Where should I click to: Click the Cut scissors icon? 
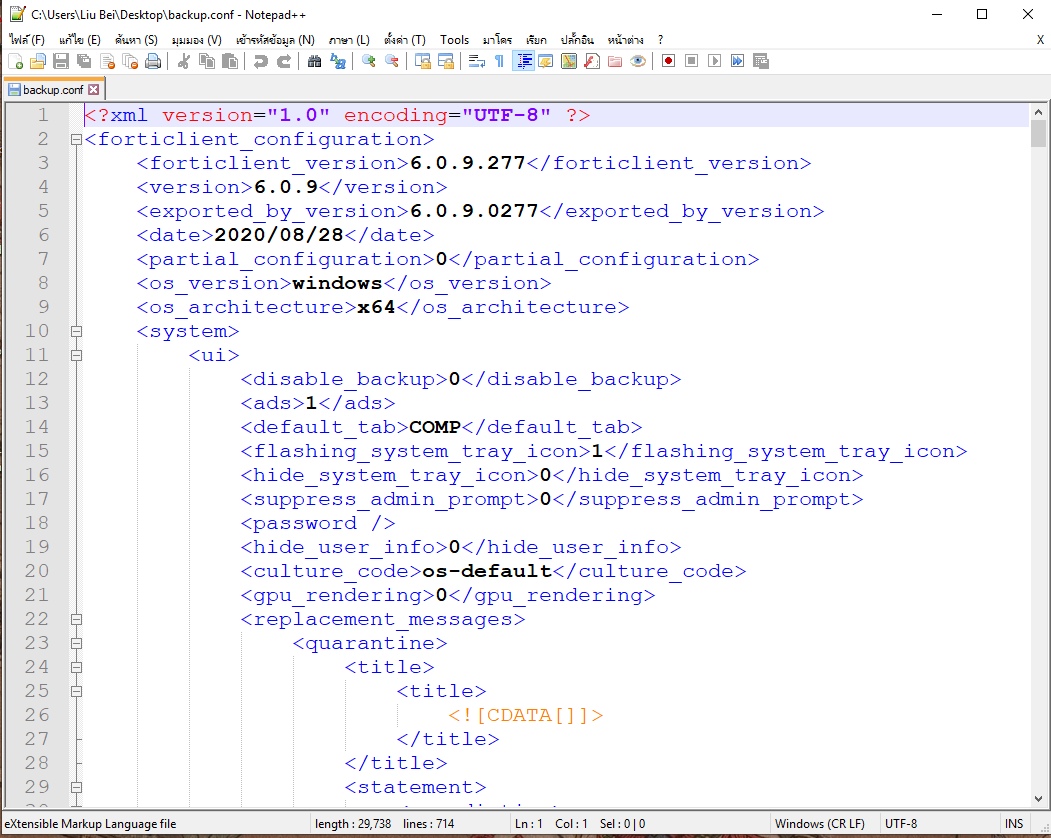(x=183, y=62)
